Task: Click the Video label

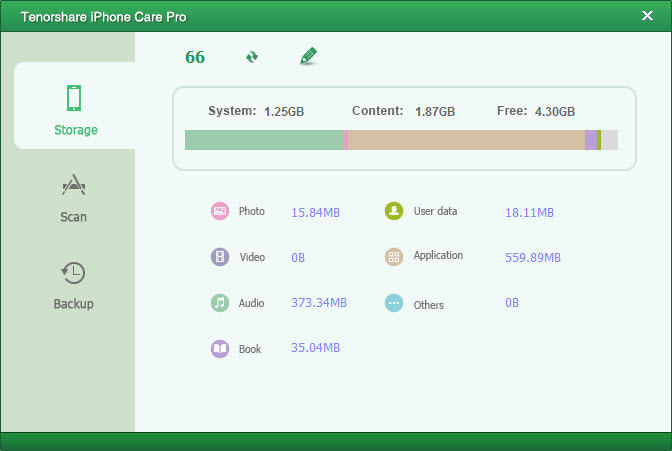Action: point(252,257)
